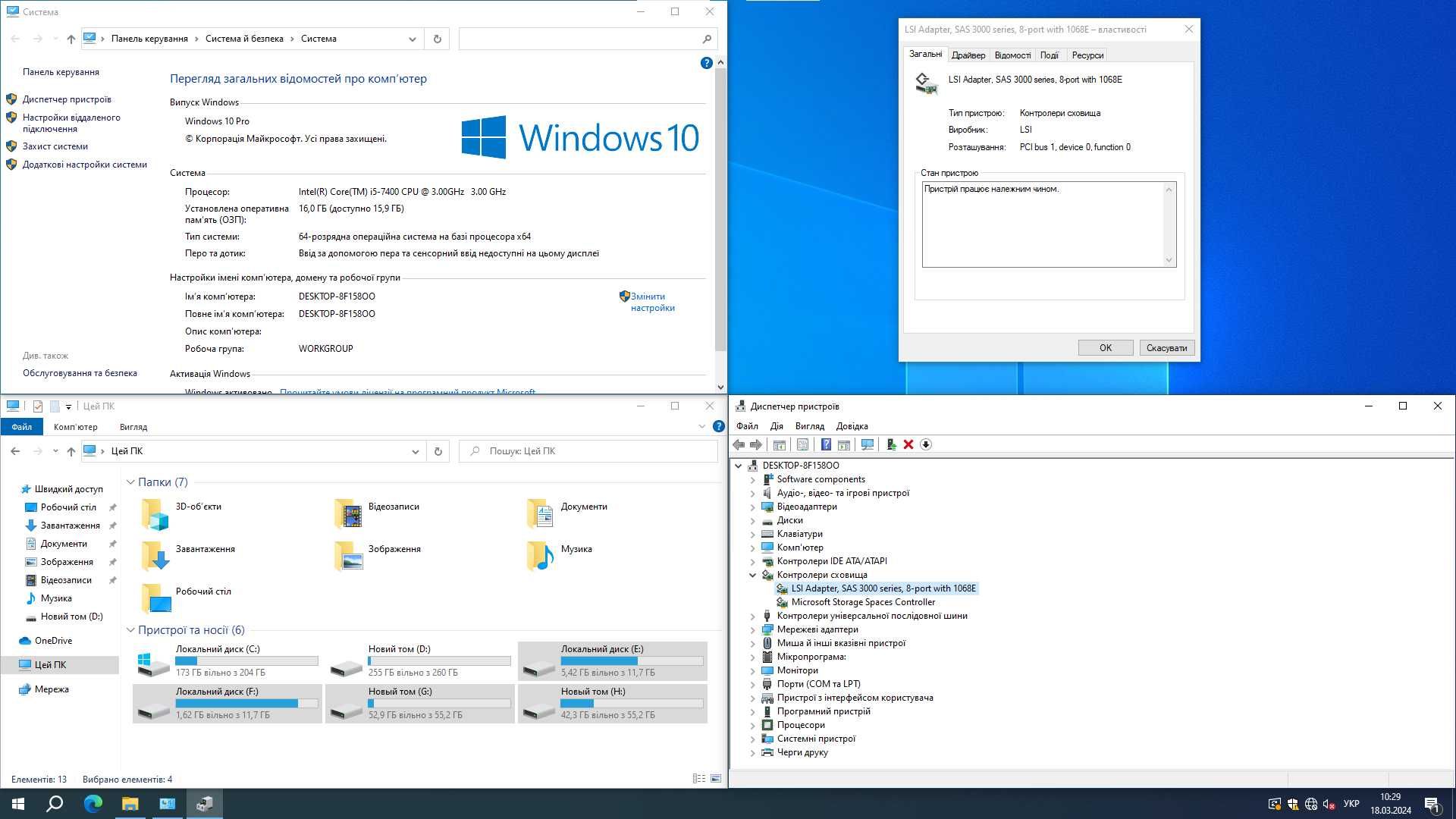1456x819 pixels.
Task: Click Back arrow in This PC navigation bar
Action: pos(15,451)
